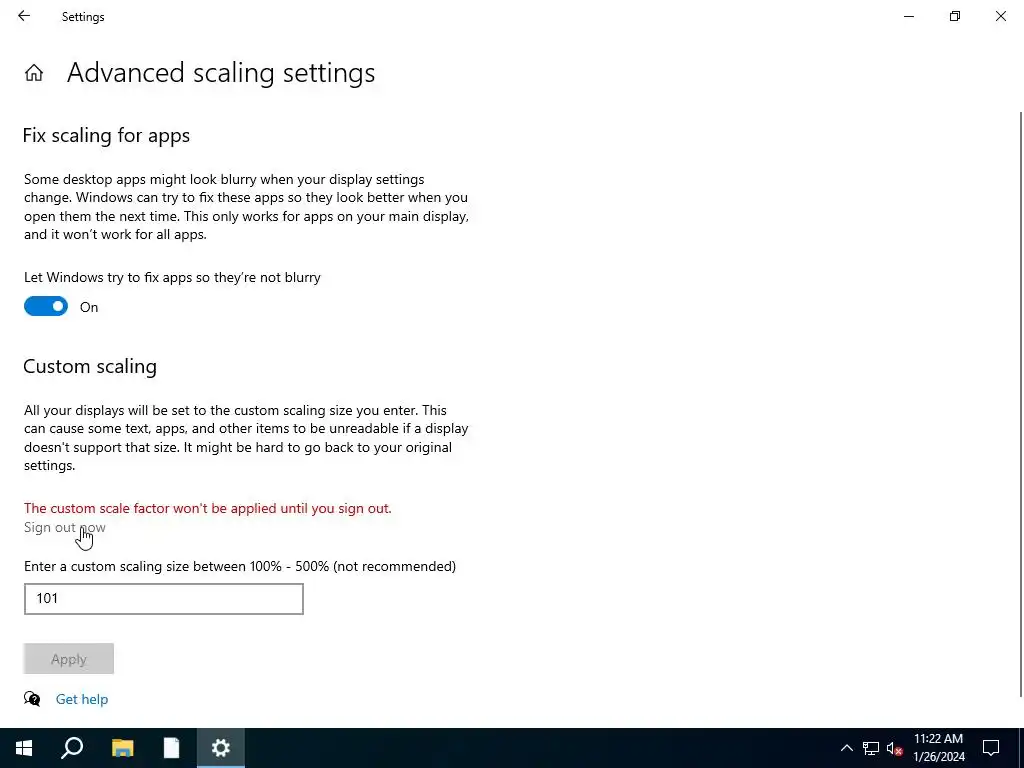Screen dimensions: 1024x768
Task: Click the Sign out now link
Action: (65, 527)
